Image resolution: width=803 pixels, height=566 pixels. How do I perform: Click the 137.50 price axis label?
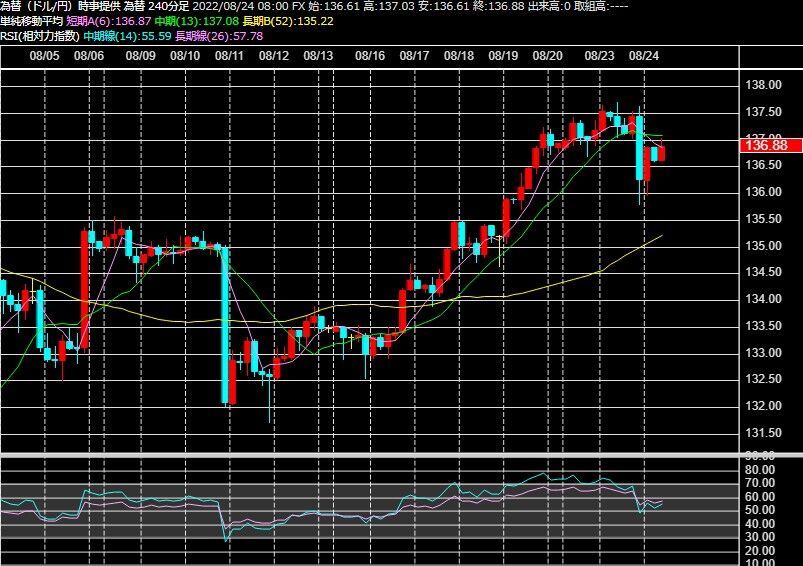764,112
